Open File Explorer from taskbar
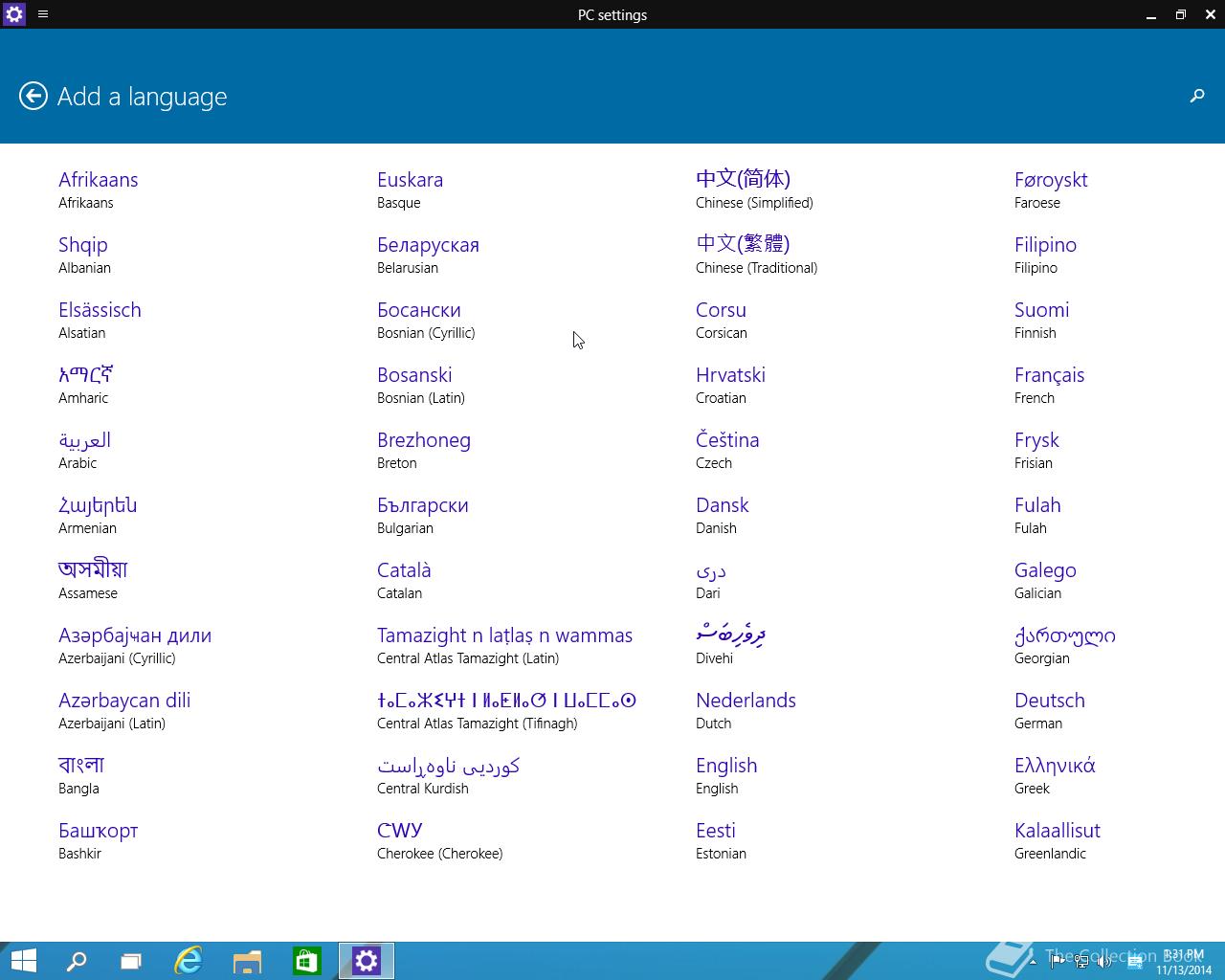This screenshot has height=980, width=1225. click(248, 961)
